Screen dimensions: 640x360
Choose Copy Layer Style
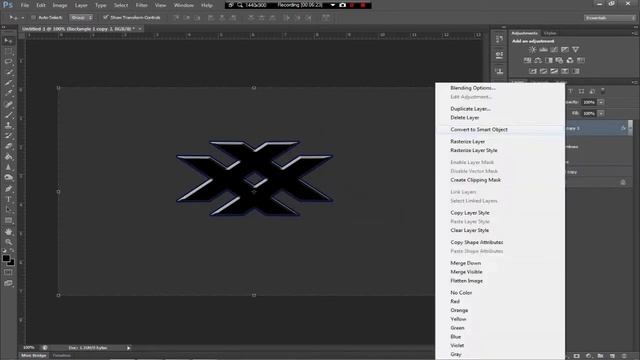pos(470,213)
